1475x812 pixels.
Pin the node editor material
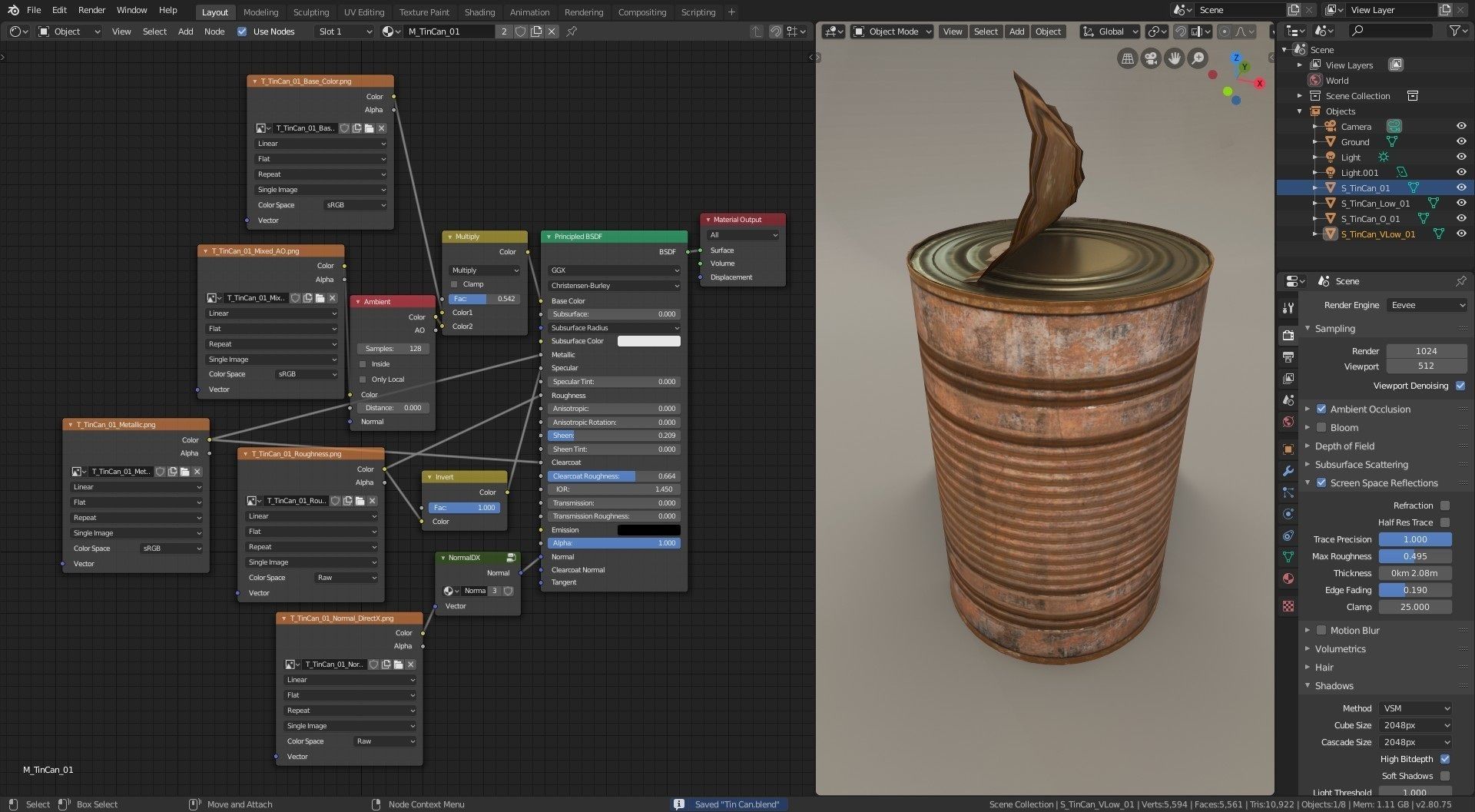[x=572, y=31]
